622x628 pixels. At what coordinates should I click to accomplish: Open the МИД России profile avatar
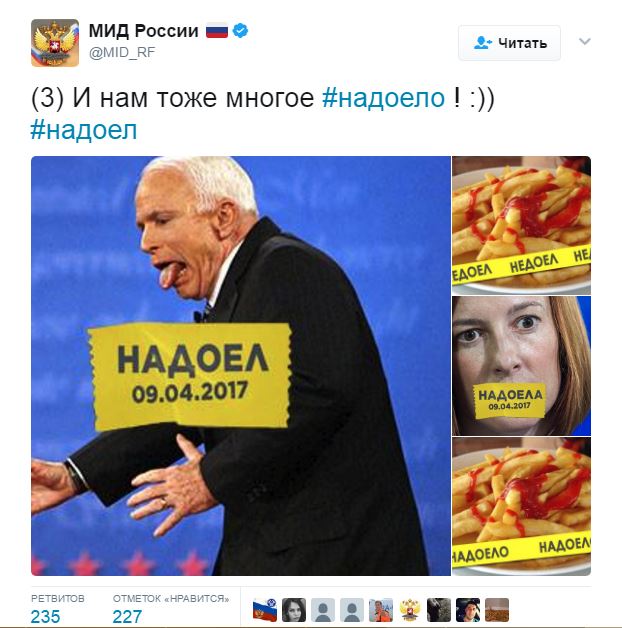coord(55,42)
